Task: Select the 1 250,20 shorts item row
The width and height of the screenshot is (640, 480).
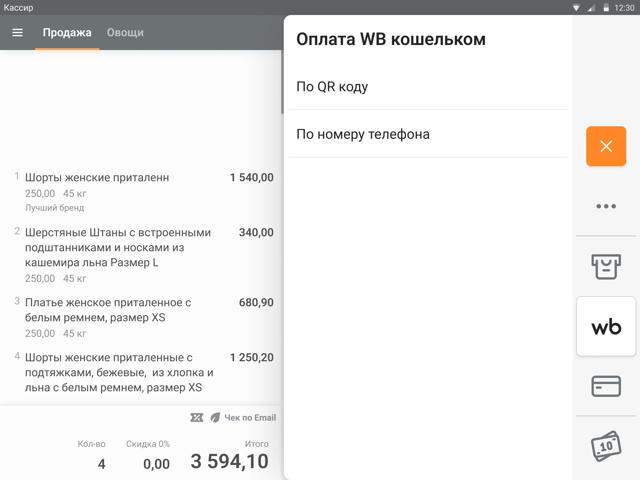Action: coord(140,372)
